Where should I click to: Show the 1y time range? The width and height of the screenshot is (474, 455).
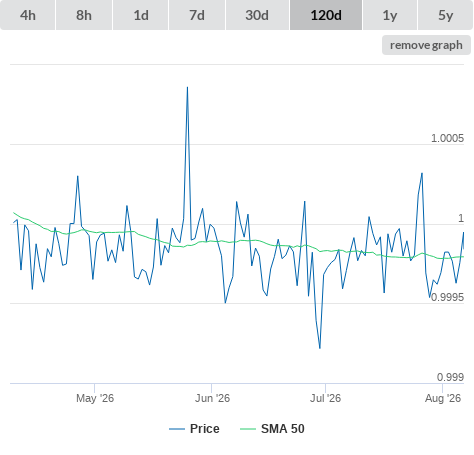click(x=390, y=15)
